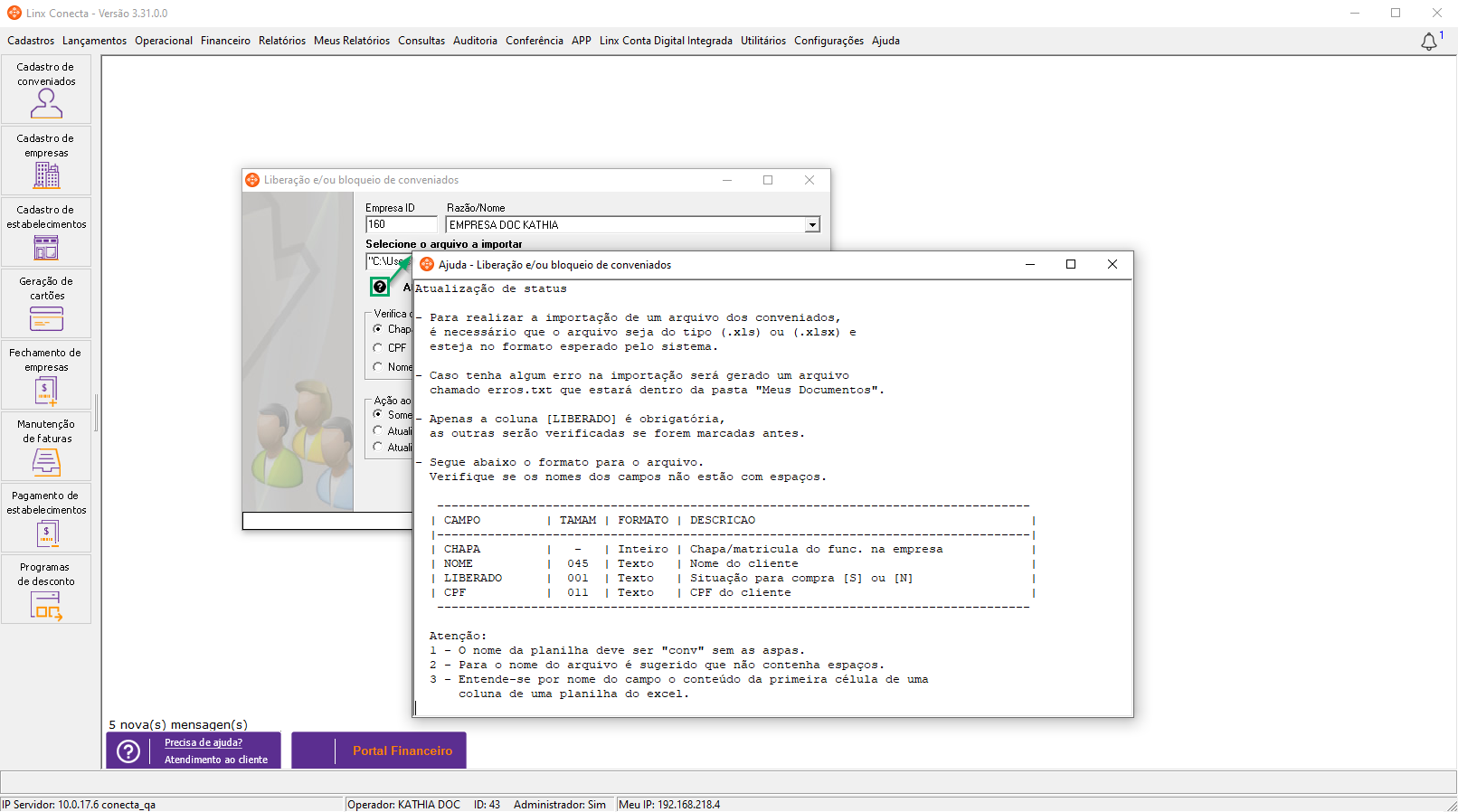This screenshot has width=1458, height=812.
Task: Select the last Atualiza radio option under Ação
Action: tap(378, 447)
